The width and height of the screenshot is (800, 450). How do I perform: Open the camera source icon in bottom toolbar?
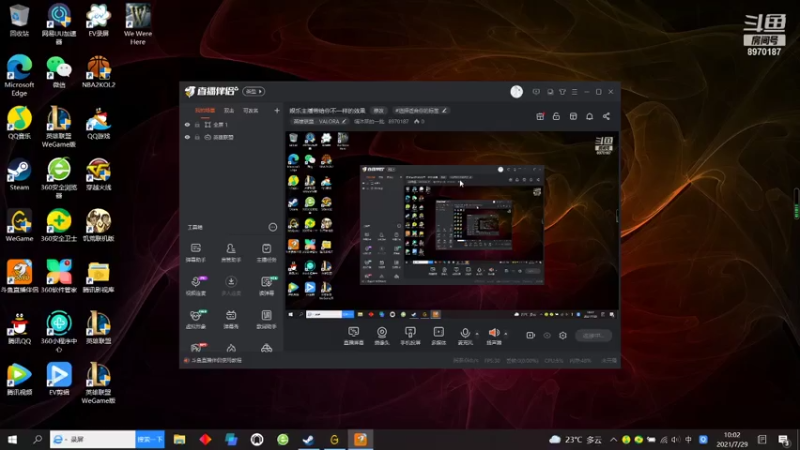coord(382,333)
